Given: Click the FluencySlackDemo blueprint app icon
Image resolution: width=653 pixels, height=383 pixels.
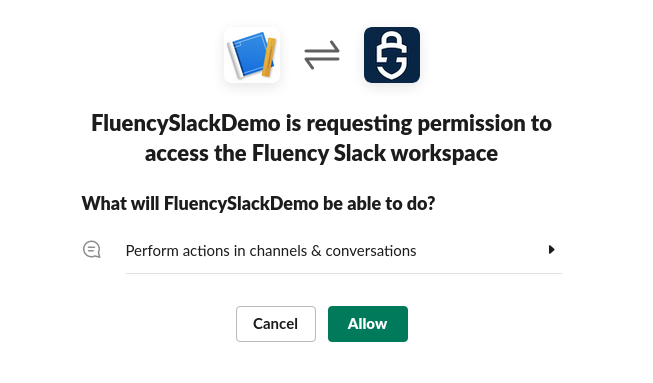Looking at the screenshot, I should [252, 55].
